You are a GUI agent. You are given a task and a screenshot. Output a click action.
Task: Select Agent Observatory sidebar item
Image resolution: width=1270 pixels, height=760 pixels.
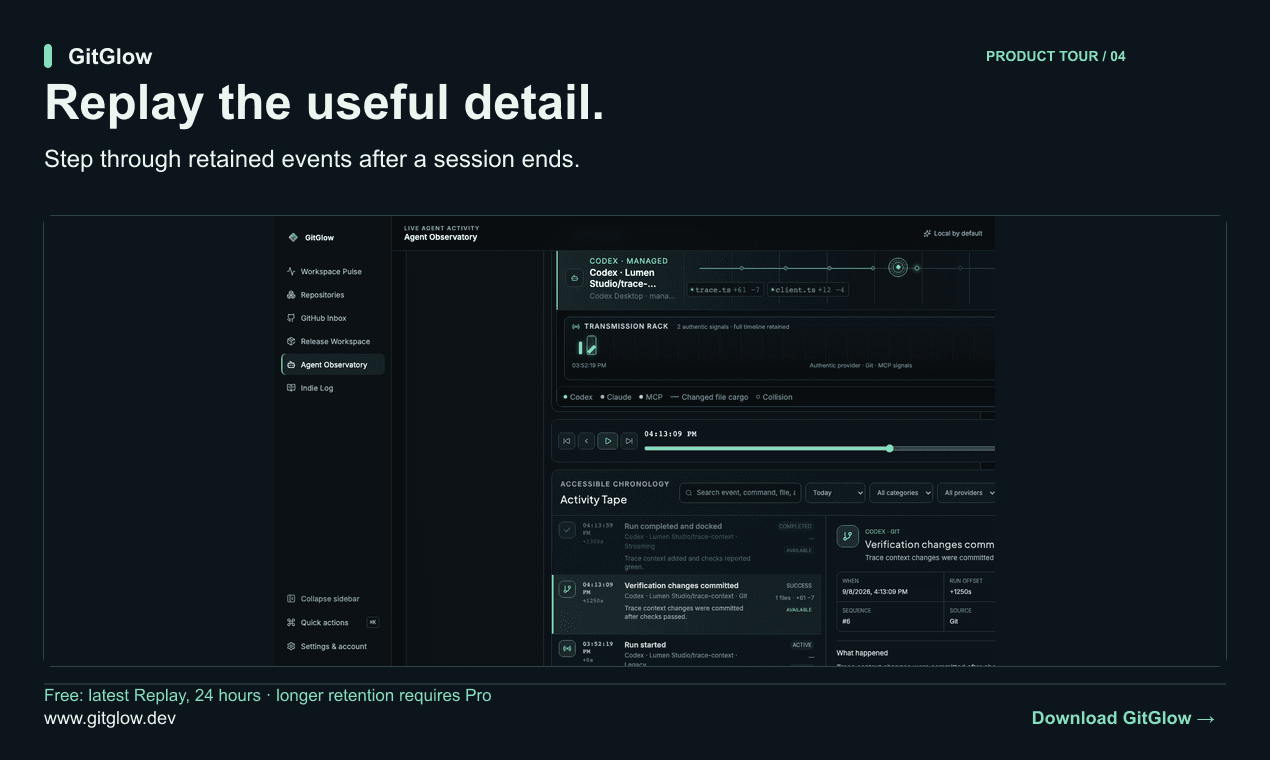[x=332, y=364]
